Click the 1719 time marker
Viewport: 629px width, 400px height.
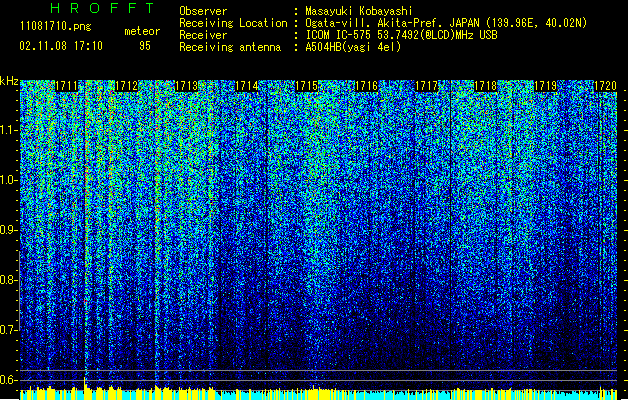point(546,86)
